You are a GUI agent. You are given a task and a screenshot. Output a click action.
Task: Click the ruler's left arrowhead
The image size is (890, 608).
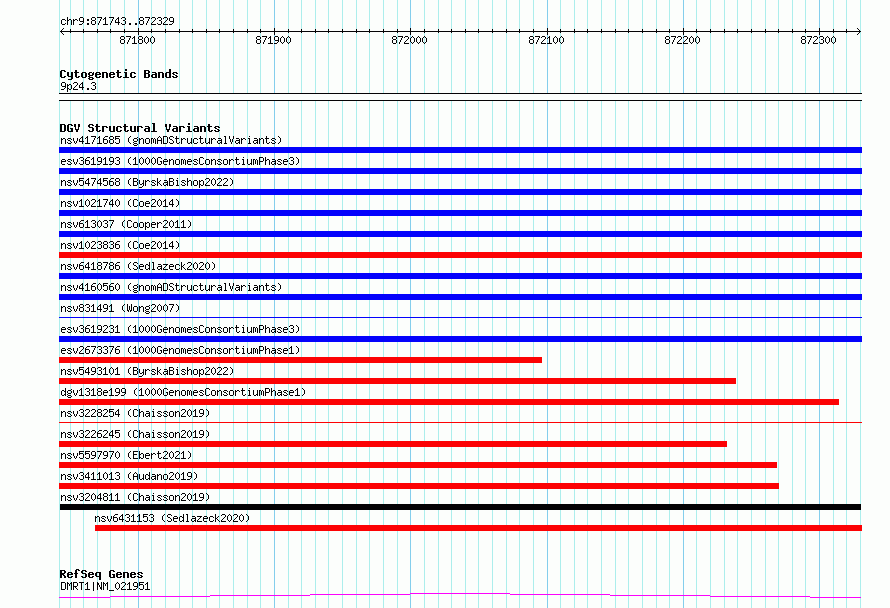tap(62, 31)
